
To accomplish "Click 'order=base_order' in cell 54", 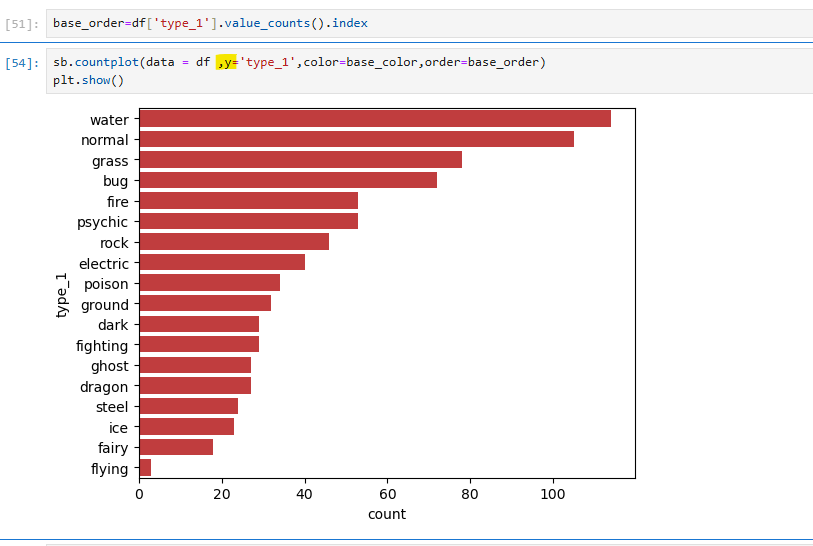I will (x=482, y=62).
